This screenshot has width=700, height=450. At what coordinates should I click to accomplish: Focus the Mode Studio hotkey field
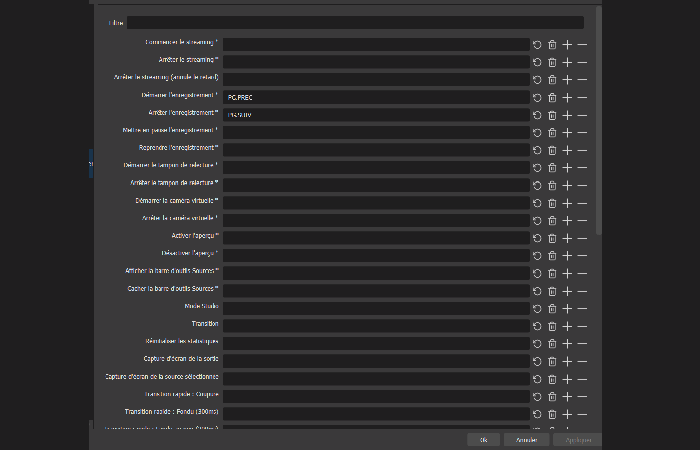pos(376,308)
